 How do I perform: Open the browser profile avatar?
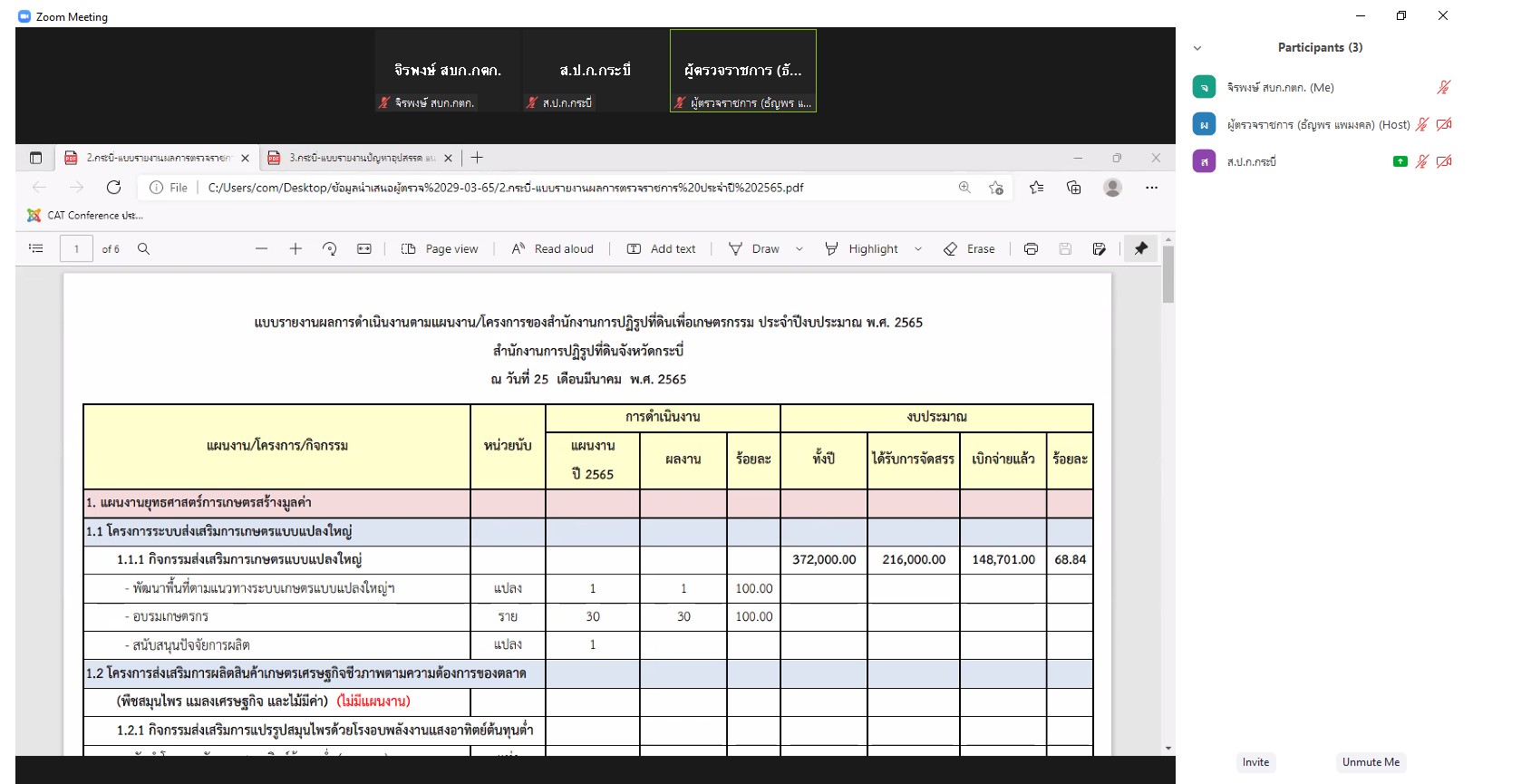[1113, 188]
